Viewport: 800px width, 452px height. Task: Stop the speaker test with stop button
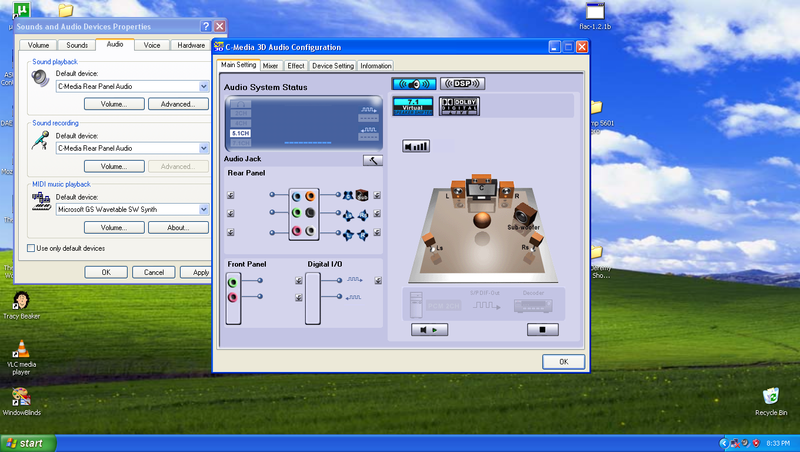click(x=542, y=330)
